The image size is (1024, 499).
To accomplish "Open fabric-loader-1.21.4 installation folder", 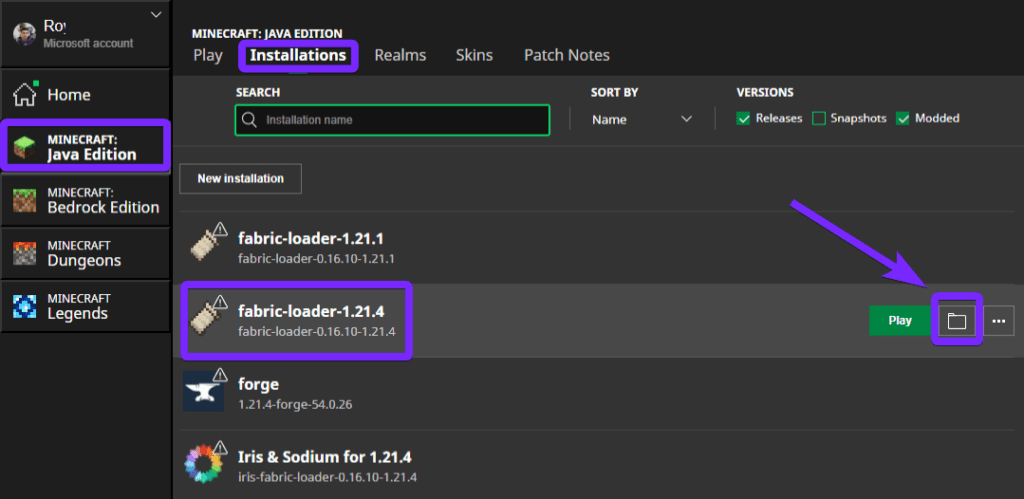I will (x=957, y=321).
